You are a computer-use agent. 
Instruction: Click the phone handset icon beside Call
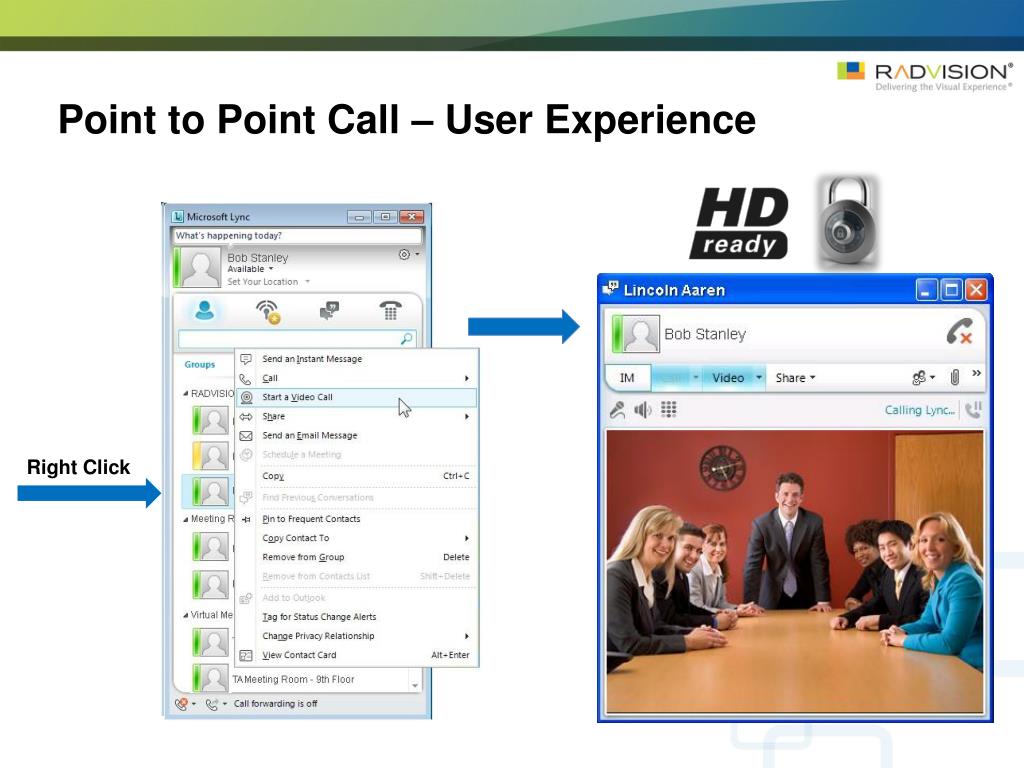246,379
